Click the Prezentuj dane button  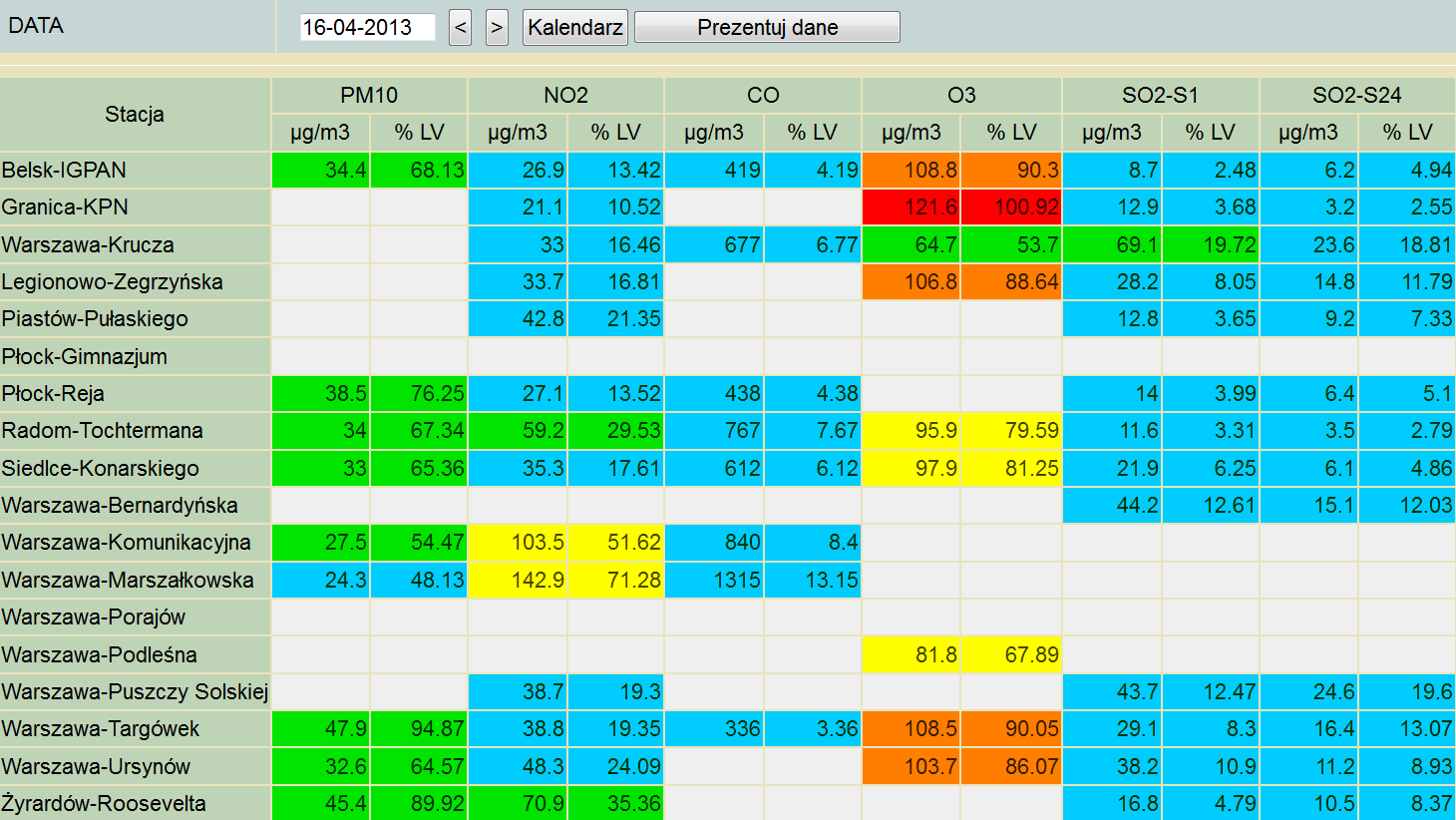(767, 27)
